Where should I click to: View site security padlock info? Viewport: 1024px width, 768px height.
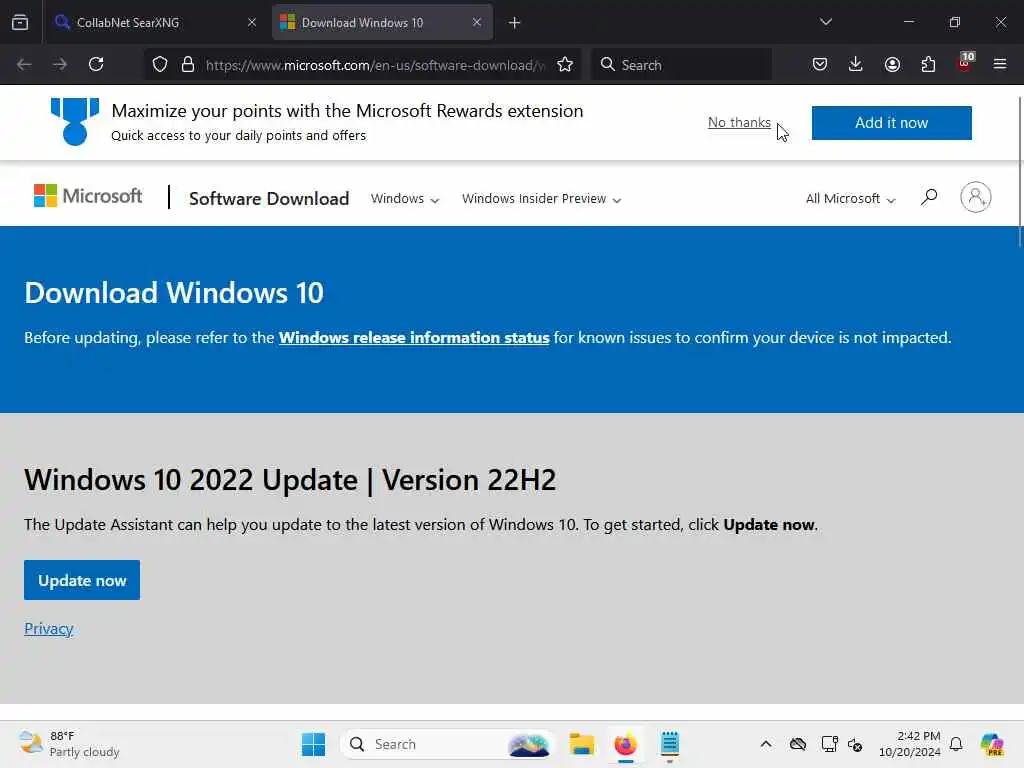click(188, 64)
